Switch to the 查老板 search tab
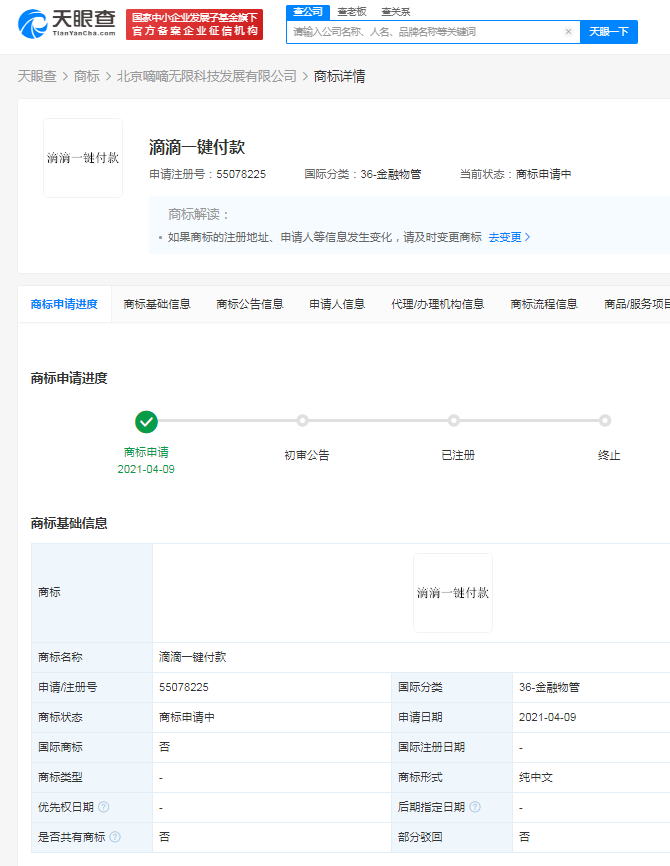Image resolution: width=670 pixels, height=866 pixels. click(351, 11)
